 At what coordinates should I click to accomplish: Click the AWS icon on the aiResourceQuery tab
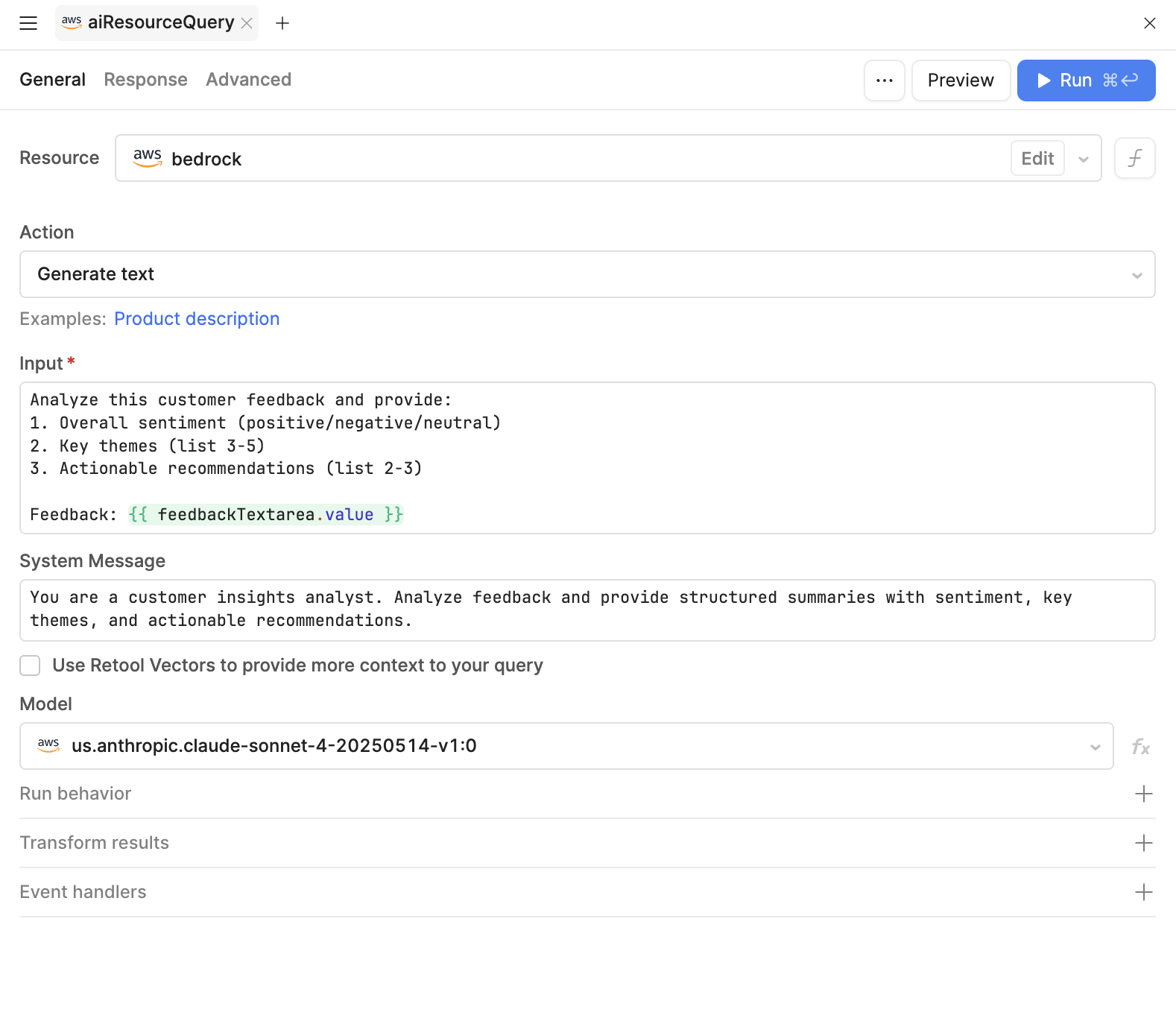tap(72, 22)
